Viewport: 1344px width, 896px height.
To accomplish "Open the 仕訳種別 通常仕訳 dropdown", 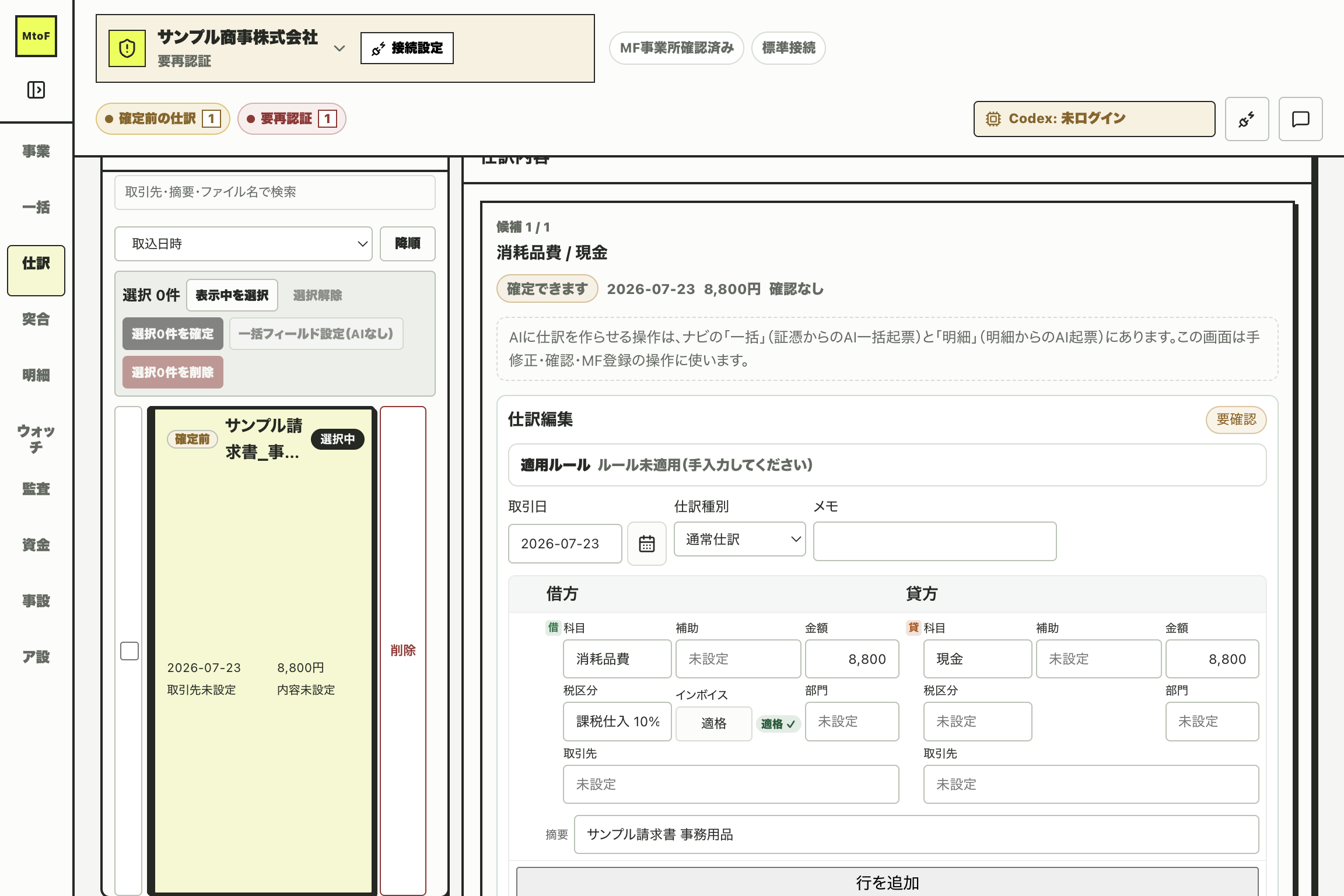I will pyautogui.click(x=740, y=539).
